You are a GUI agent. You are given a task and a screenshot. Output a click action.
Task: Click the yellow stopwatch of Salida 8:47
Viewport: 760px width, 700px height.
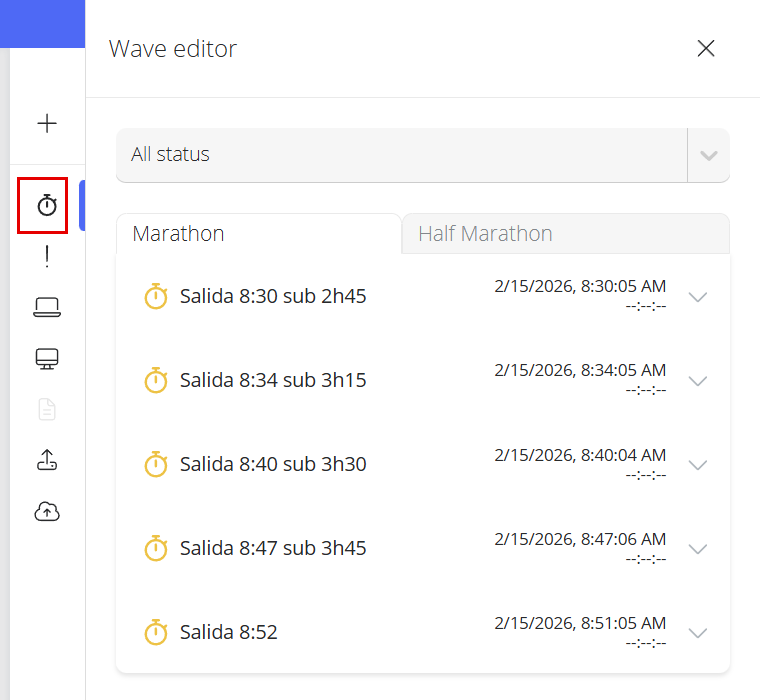pos(156,548)
